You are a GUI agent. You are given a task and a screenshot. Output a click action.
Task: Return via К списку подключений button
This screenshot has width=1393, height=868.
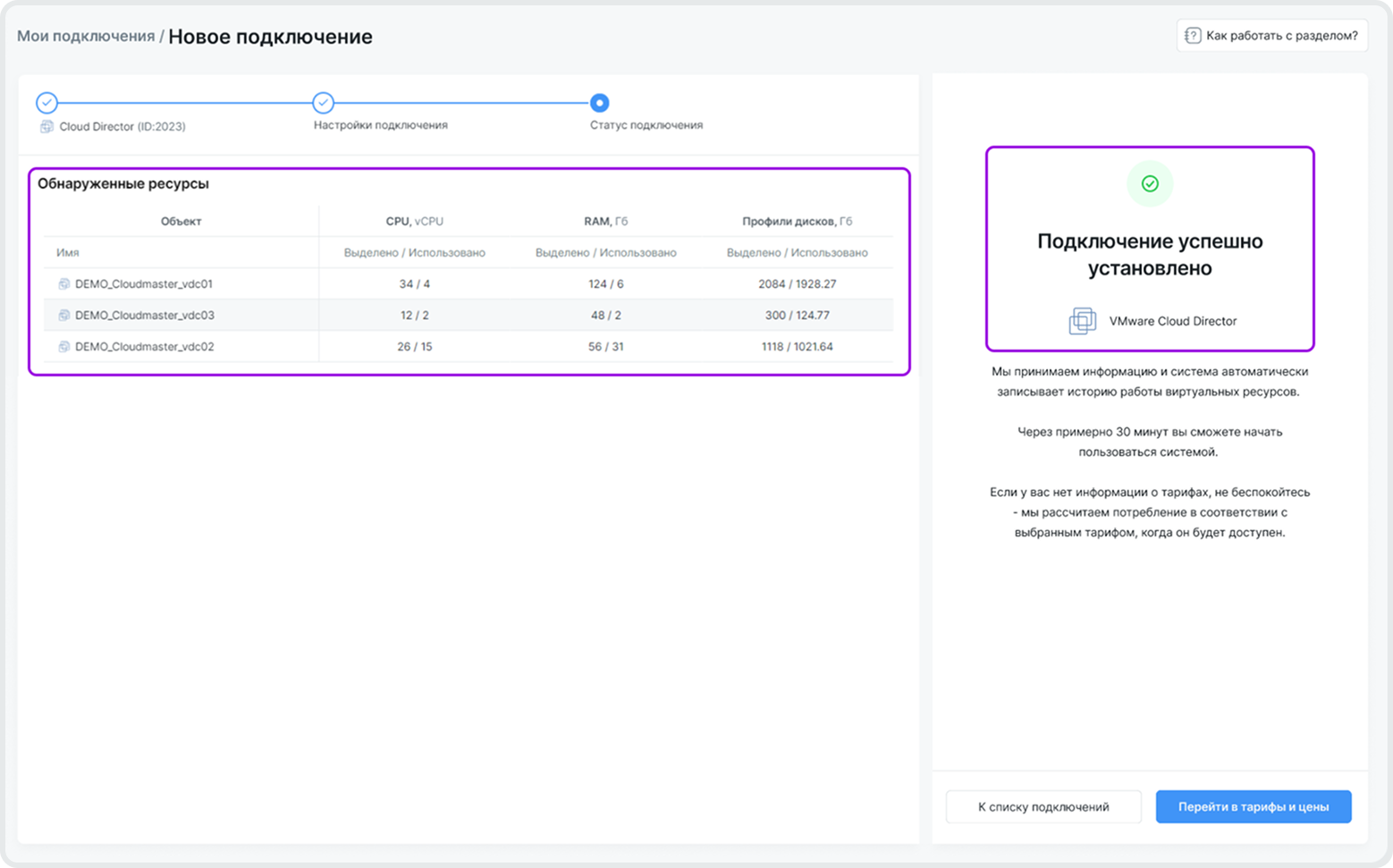(x=1043, y=806)
